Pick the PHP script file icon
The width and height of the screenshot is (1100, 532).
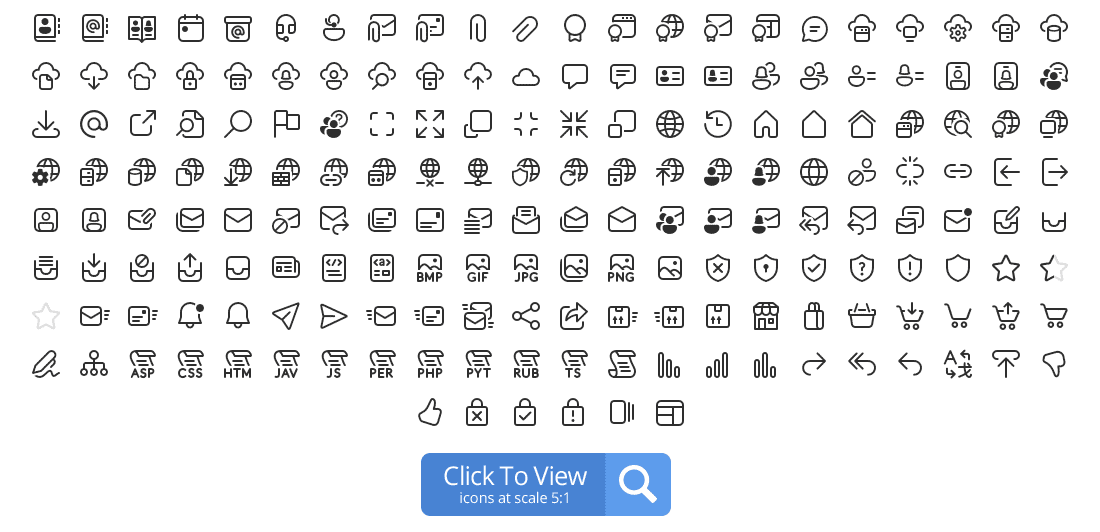pyautogui.click(x=429, y=364)
